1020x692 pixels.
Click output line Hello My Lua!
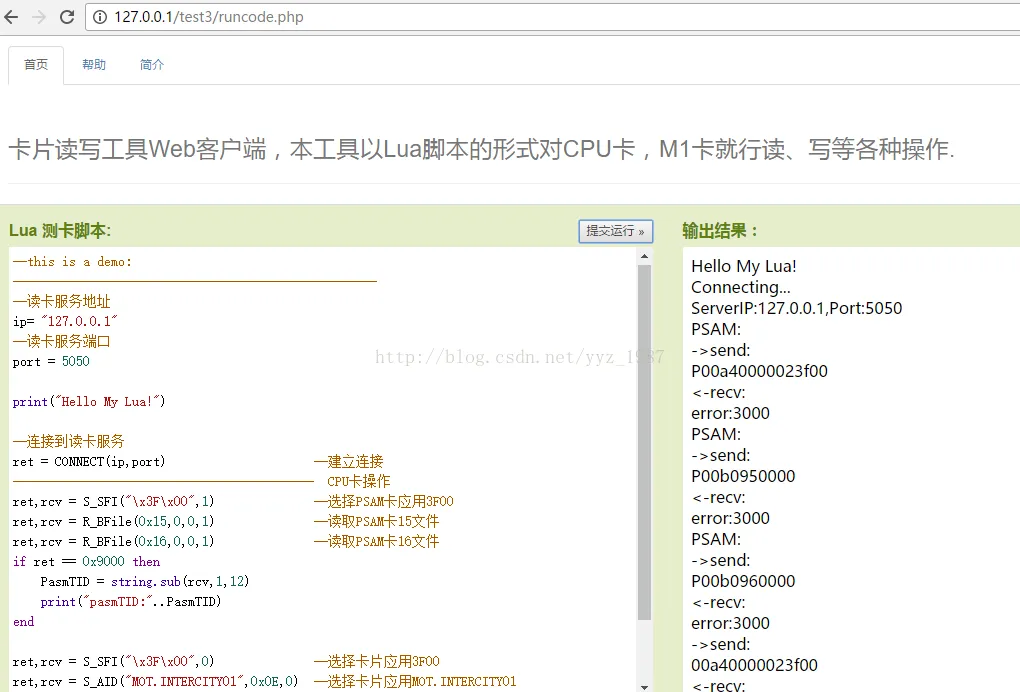[x=744, y=266]
